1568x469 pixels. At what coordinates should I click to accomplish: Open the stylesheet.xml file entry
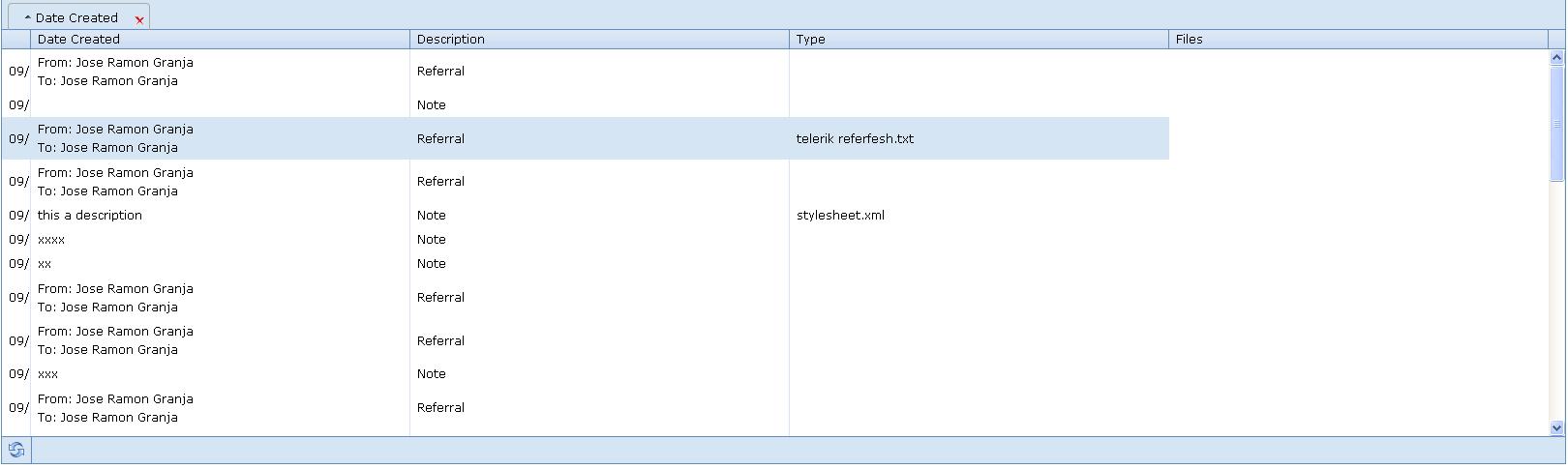coord(840,216)
